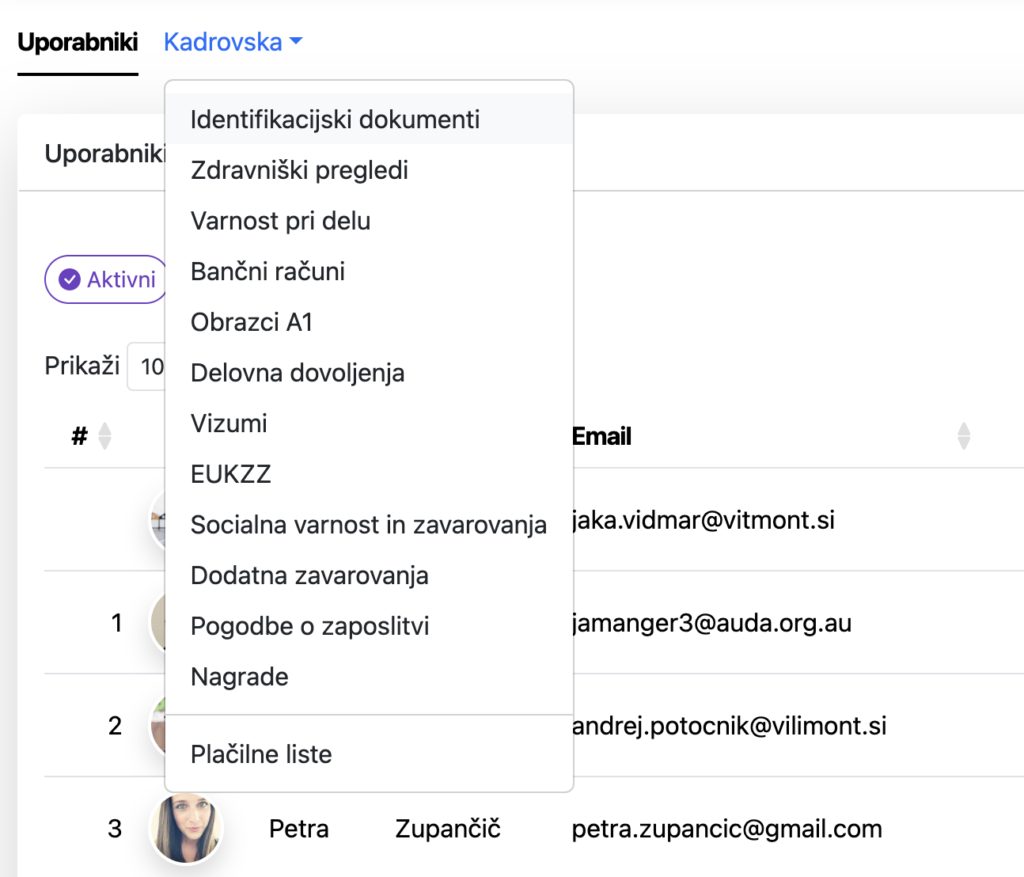
Task: Open the Kadrovska dropdown menu
Action: point(233,42)
